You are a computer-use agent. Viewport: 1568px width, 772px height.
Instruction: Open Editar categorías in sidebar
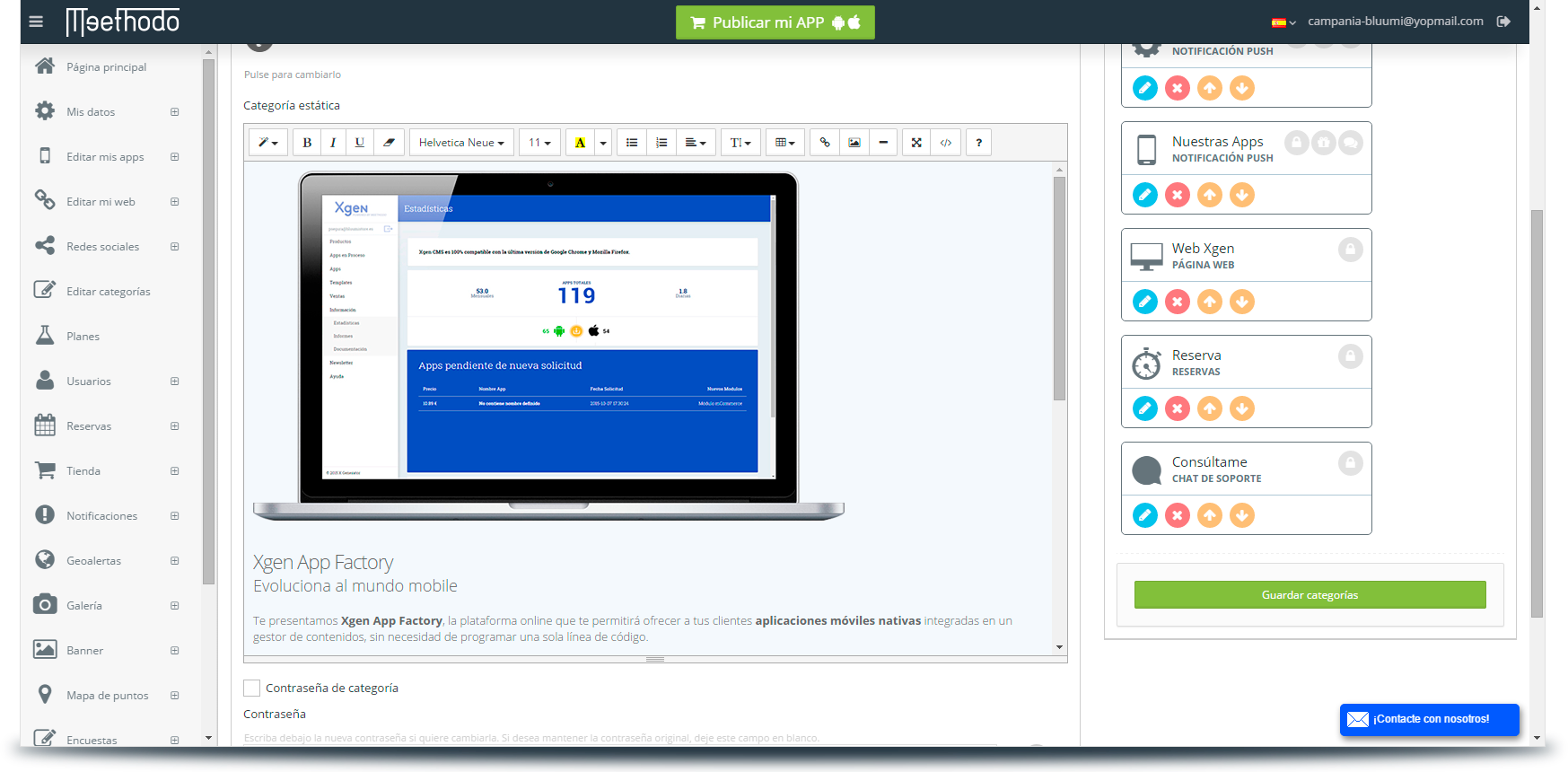point(108,292)
